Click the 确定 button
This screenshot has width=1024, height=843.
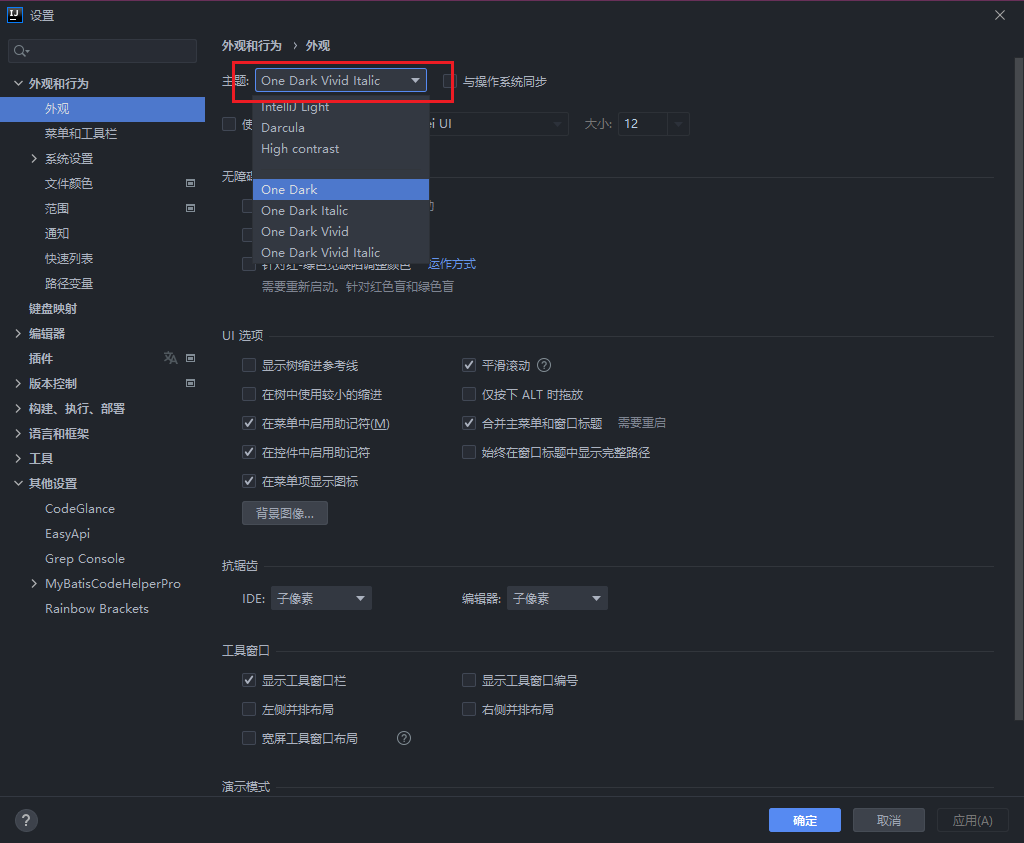(805, 820)
